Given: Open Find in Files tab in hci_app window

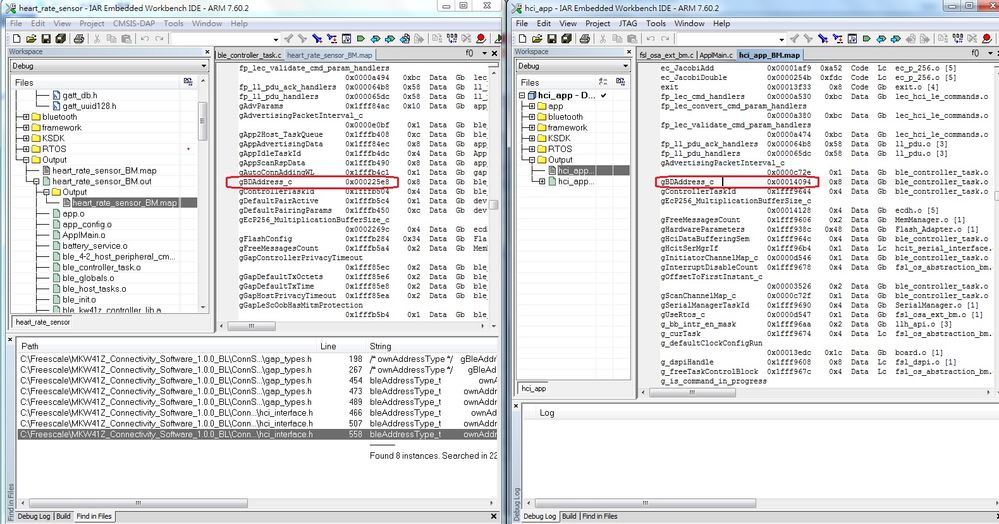Looking at the screenshot, I should click(600, 516).
